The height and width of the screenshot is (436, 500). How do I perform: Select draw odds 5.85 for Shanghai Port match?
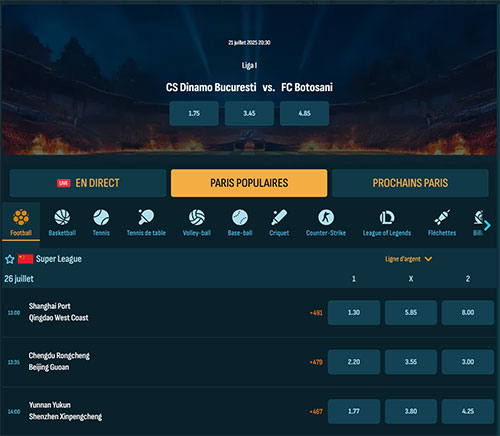click(x=411, y=312)
